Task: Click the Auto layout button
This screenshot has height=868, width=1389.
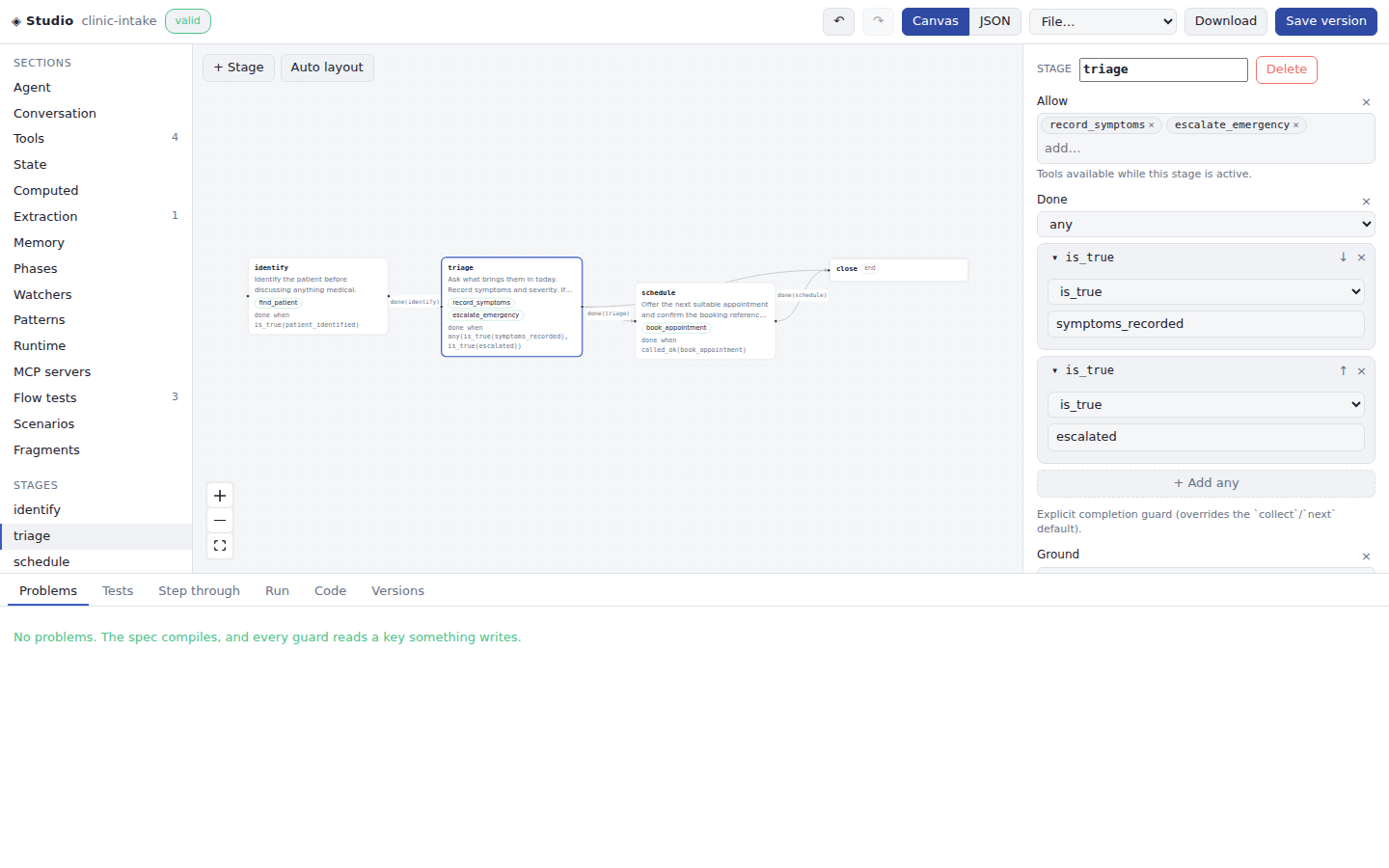Action: (327, 68)
